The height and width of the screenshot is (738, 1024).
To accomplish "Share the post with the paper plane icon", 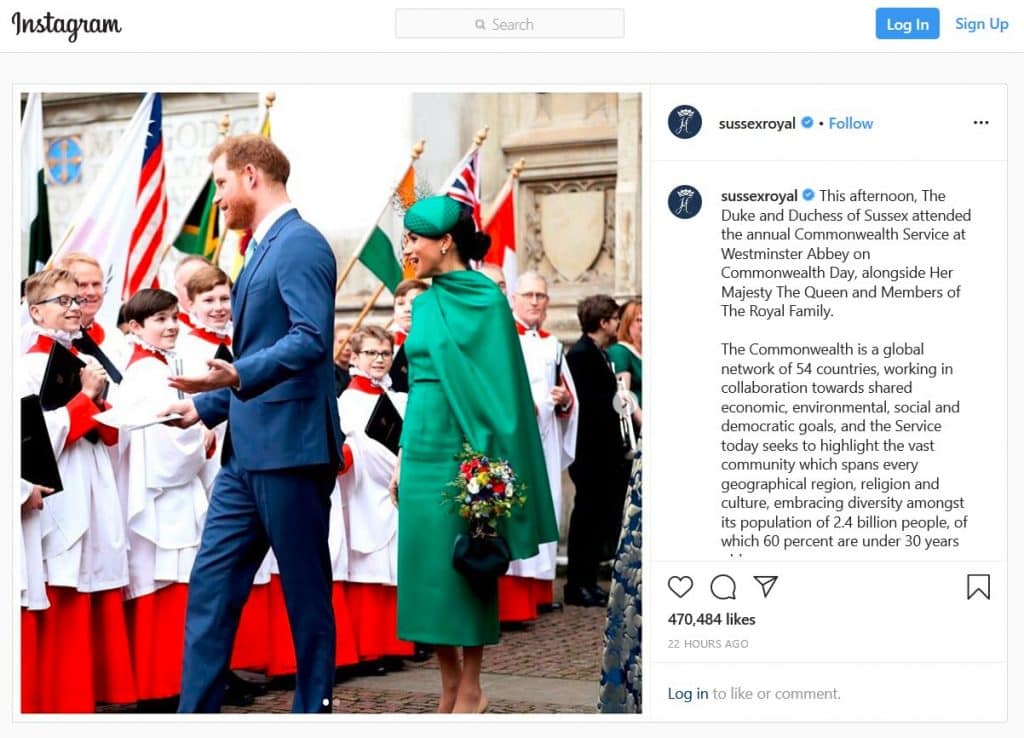I will pos(765,586).
